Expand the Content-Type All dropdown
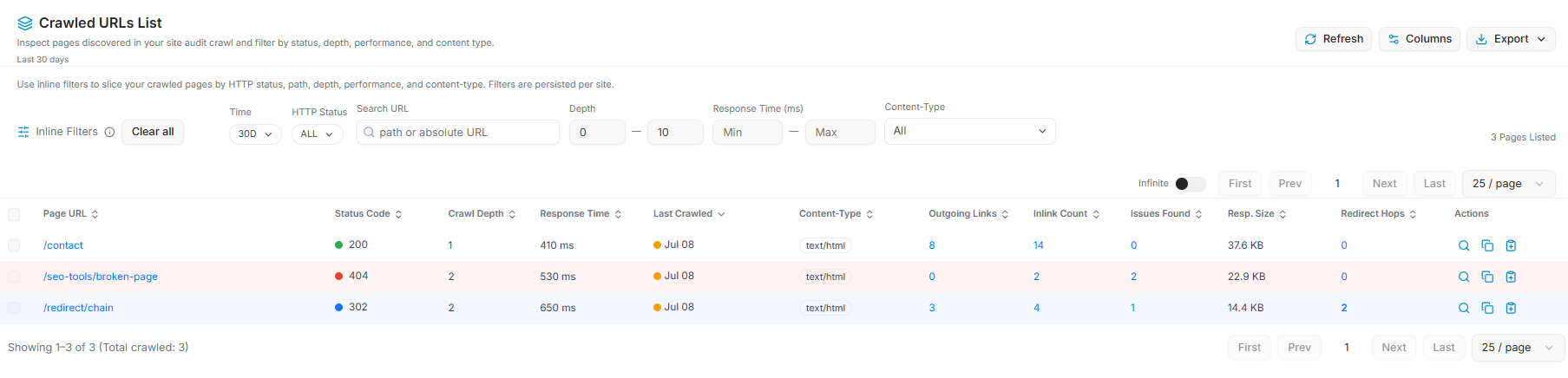1568x378 pixels. click(970, 131)
